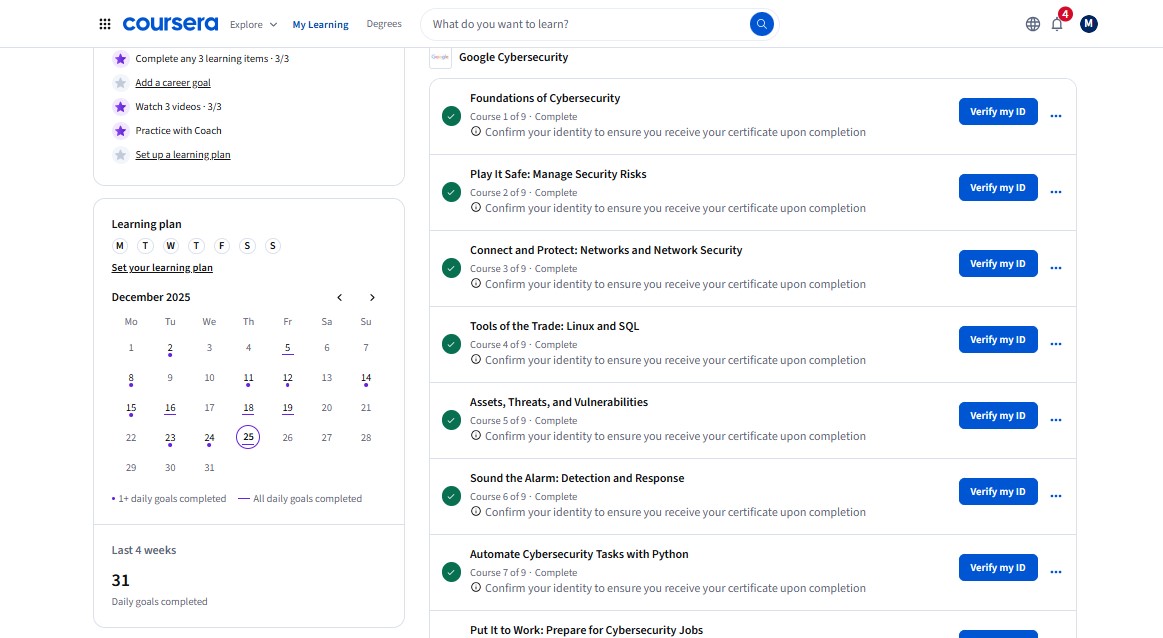Open more options for Automate Cybersecurity Tasks
This screenshot has height=638, width=1163.
coord(1055,572)
